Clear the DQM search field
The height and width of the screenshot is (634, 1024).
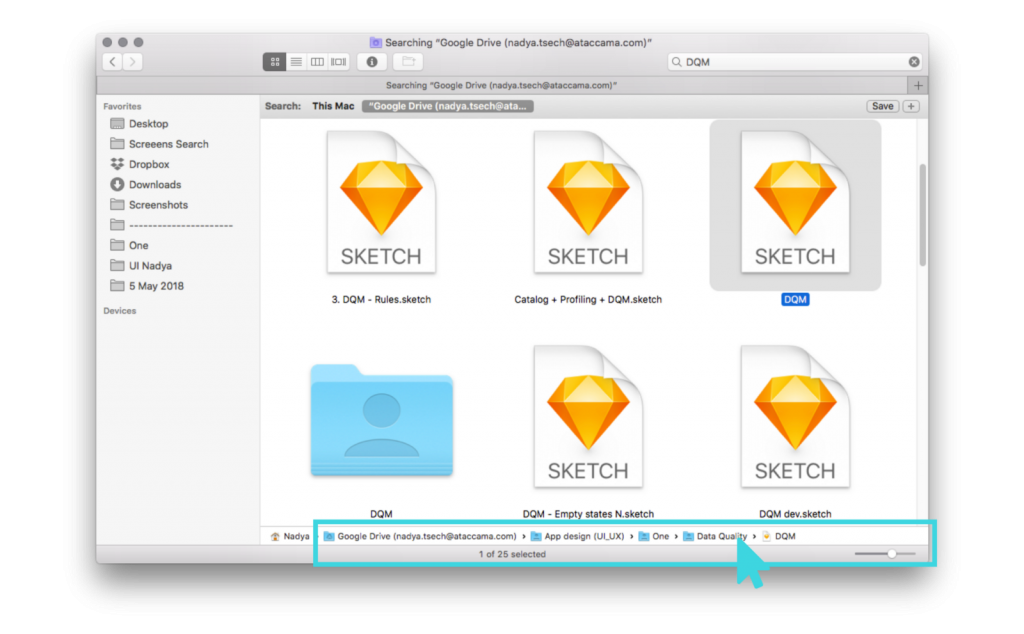click(x=913, y=62)
